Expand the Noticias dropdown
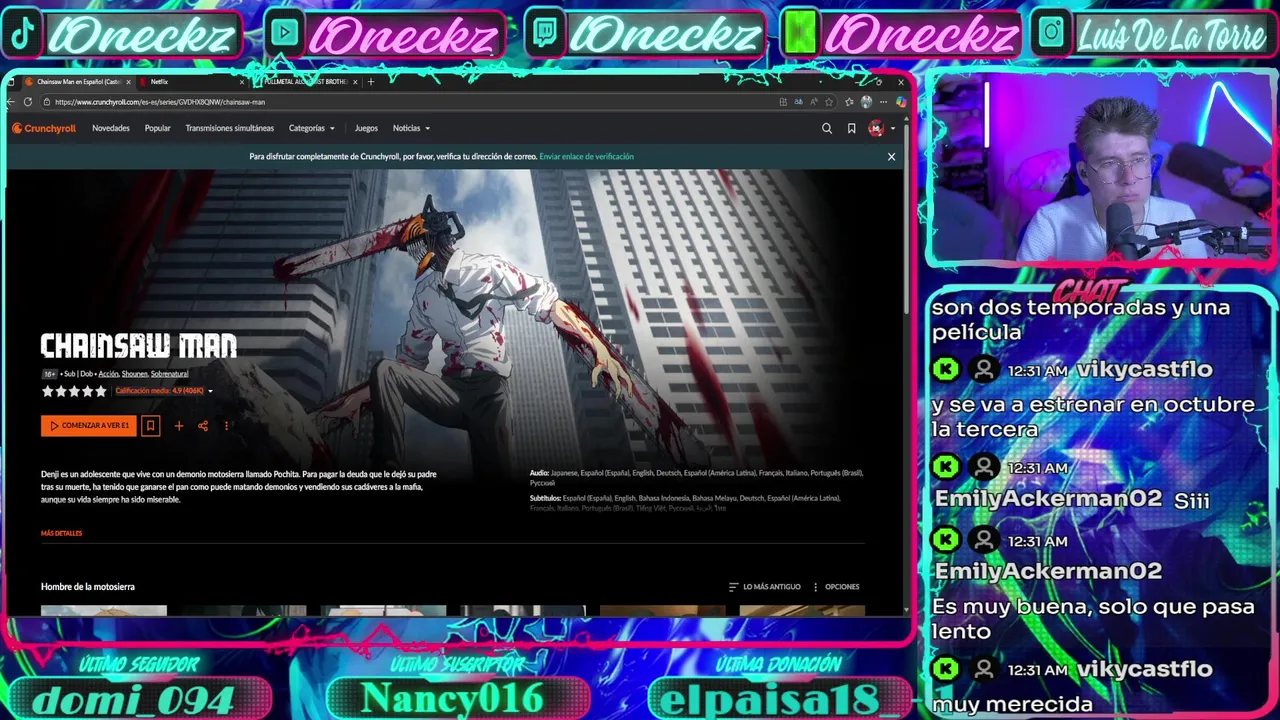 pyautogui.click(x=411, y=128)
